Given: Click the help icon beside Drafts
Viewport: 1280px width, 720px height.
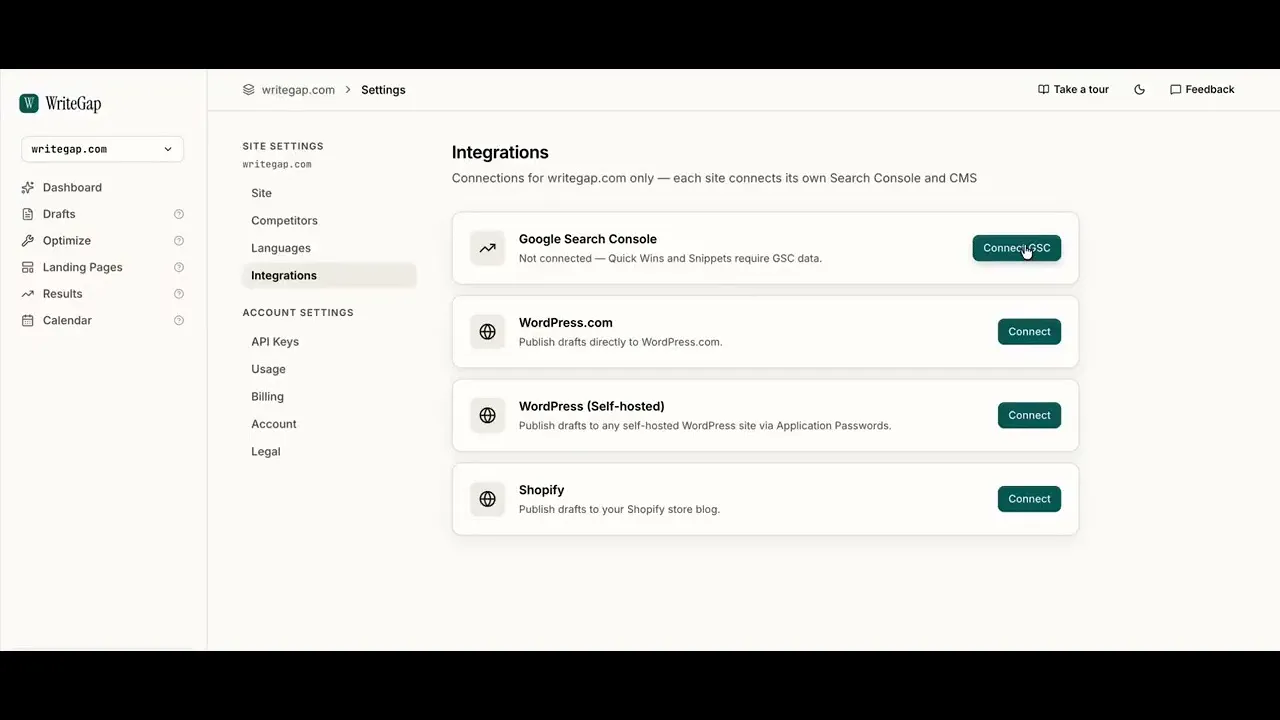Looking at the screenshot, I should click(x=179, y=214).
